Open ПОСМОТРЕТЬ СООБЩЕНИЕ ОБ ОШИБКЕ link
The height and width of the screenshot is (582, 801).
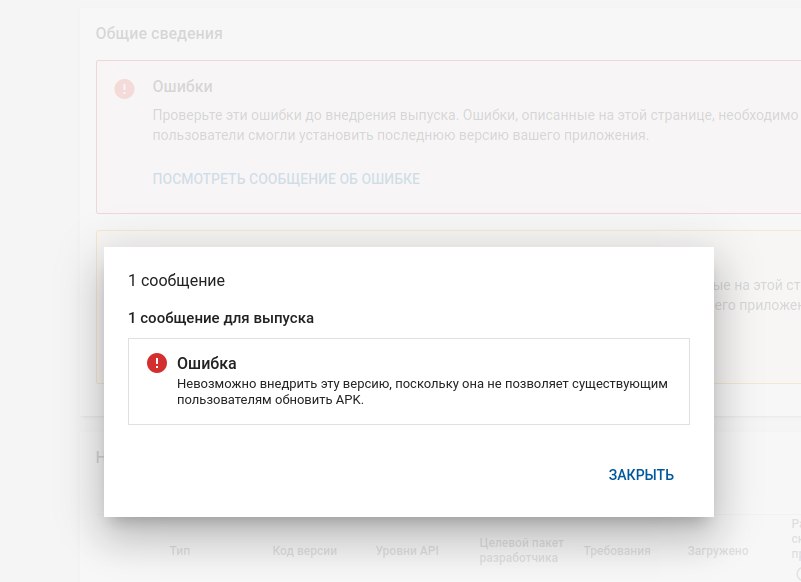(286, 179)
